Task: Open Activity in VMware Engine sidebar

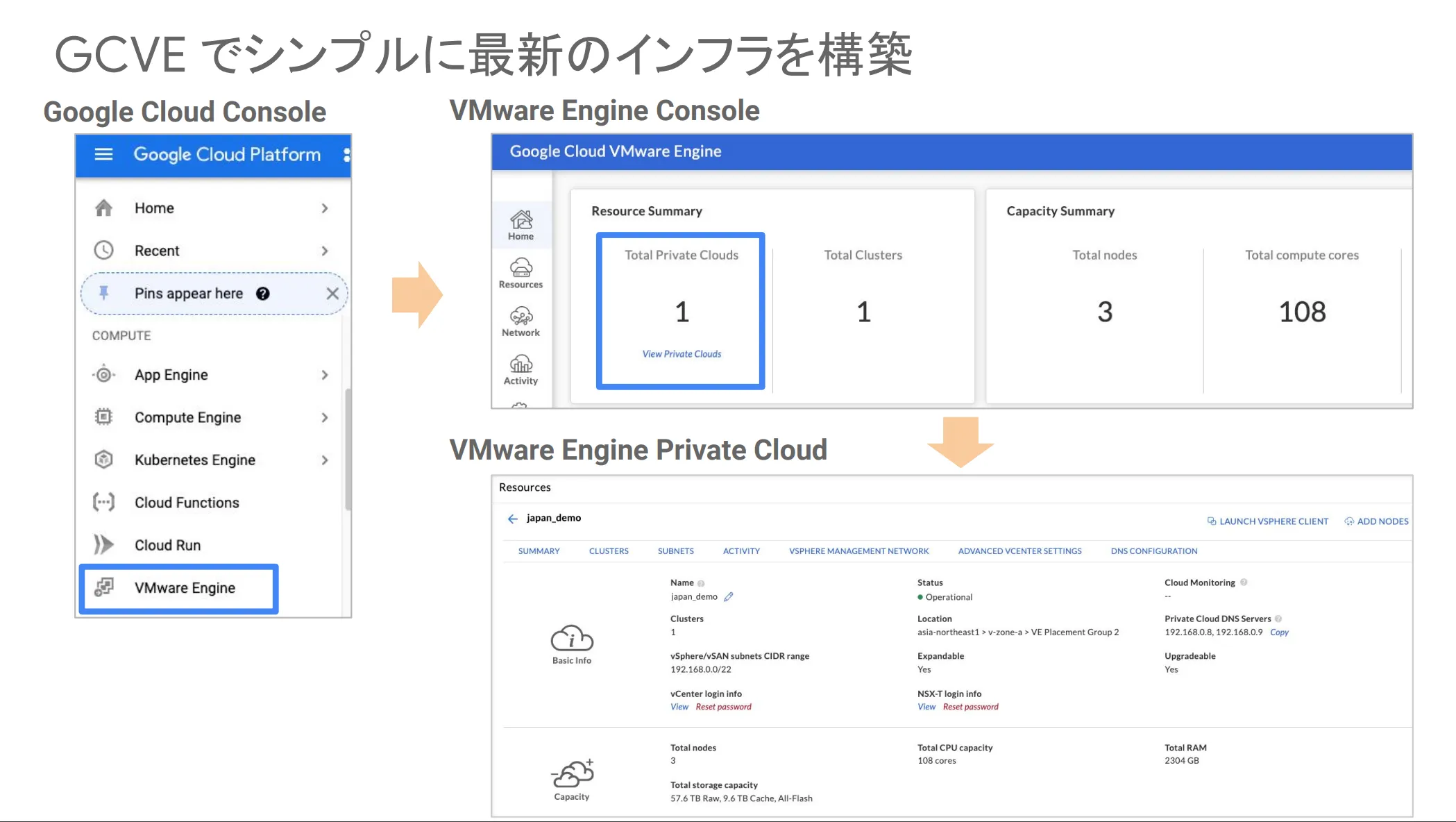Action: tap(521, 370)
